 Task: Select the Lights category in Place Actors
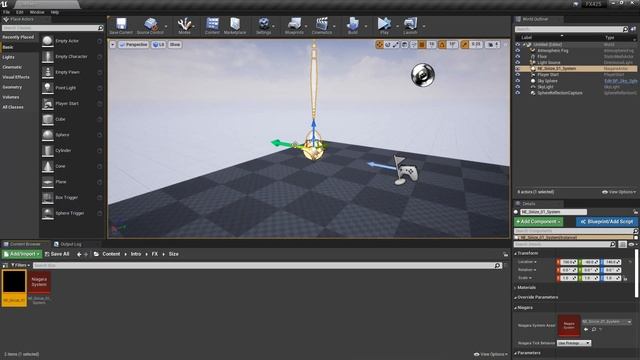(8, 57)
